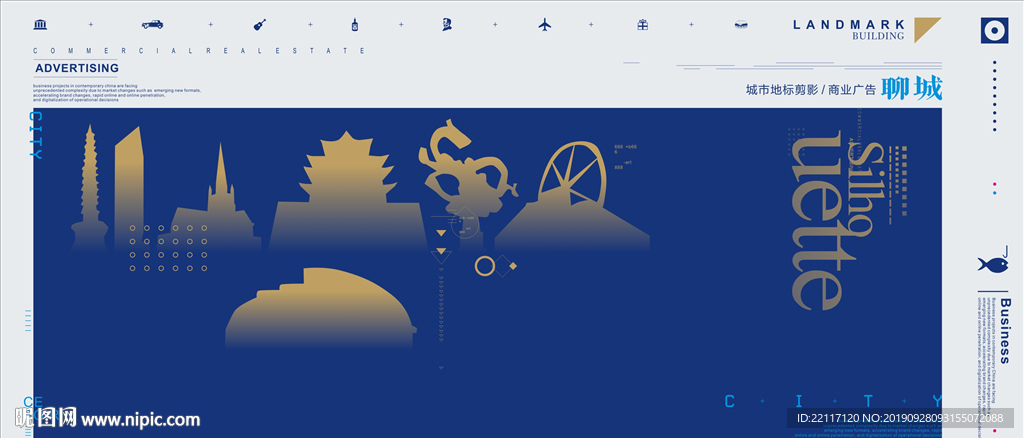Click the vintage car icon
Screen dimensions: 1024x438
[152, 25]
